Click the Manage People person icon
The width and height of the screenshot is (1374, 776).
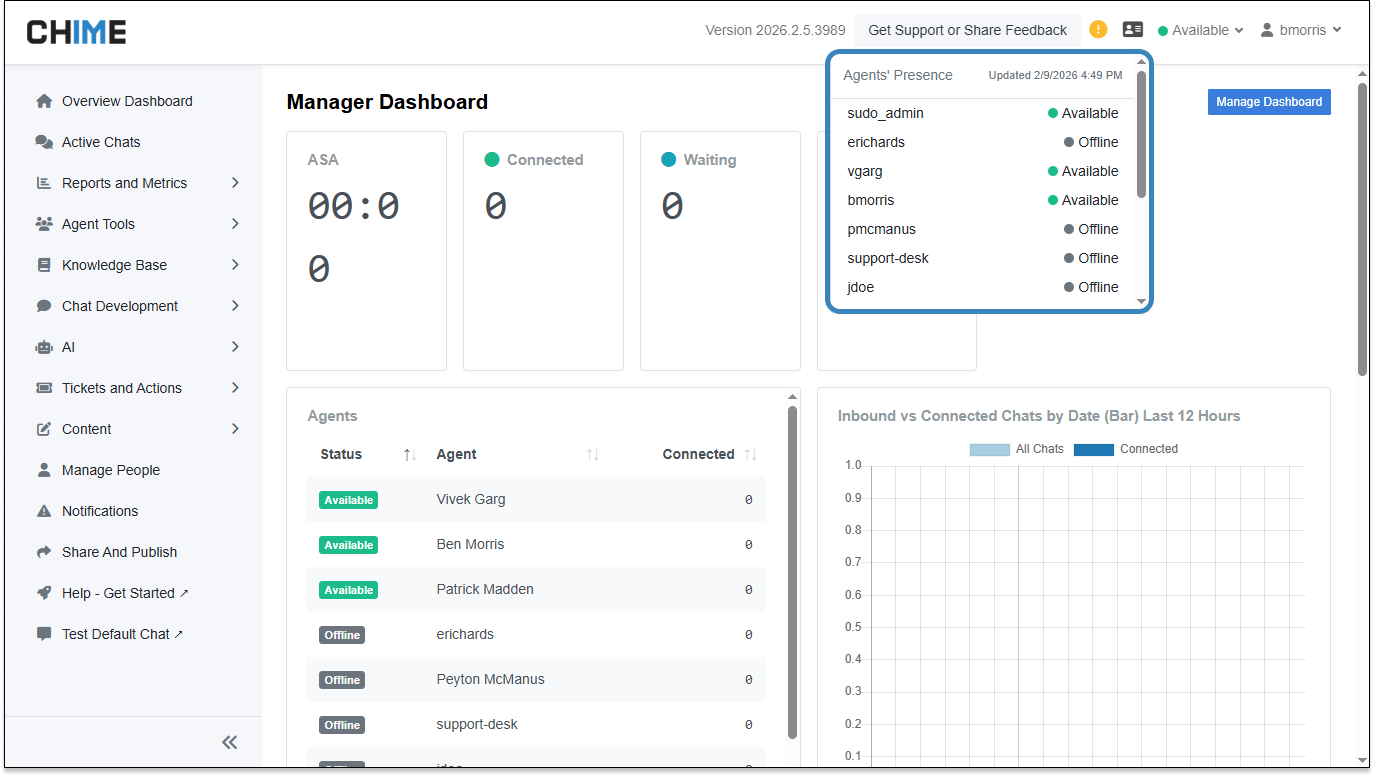(x=44, y=470)
